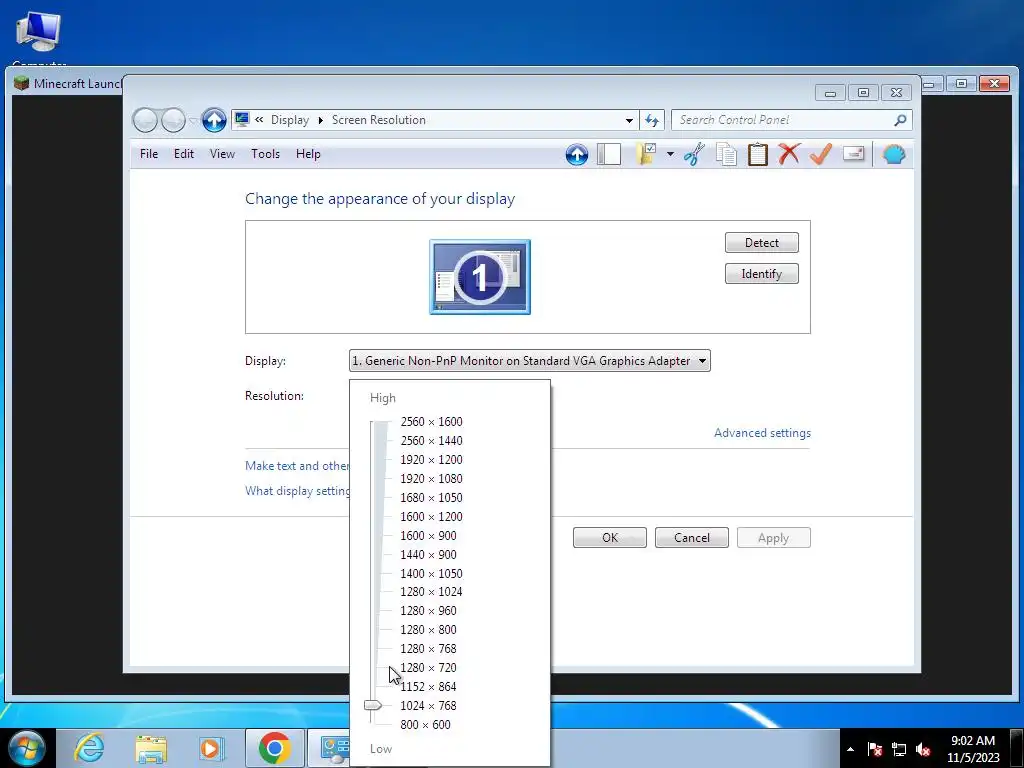Image resolution: width=1024 pixels, height=768 pixels.
Task: Open Windows Explorer from the taskbar
Action: tap(151, 748)
